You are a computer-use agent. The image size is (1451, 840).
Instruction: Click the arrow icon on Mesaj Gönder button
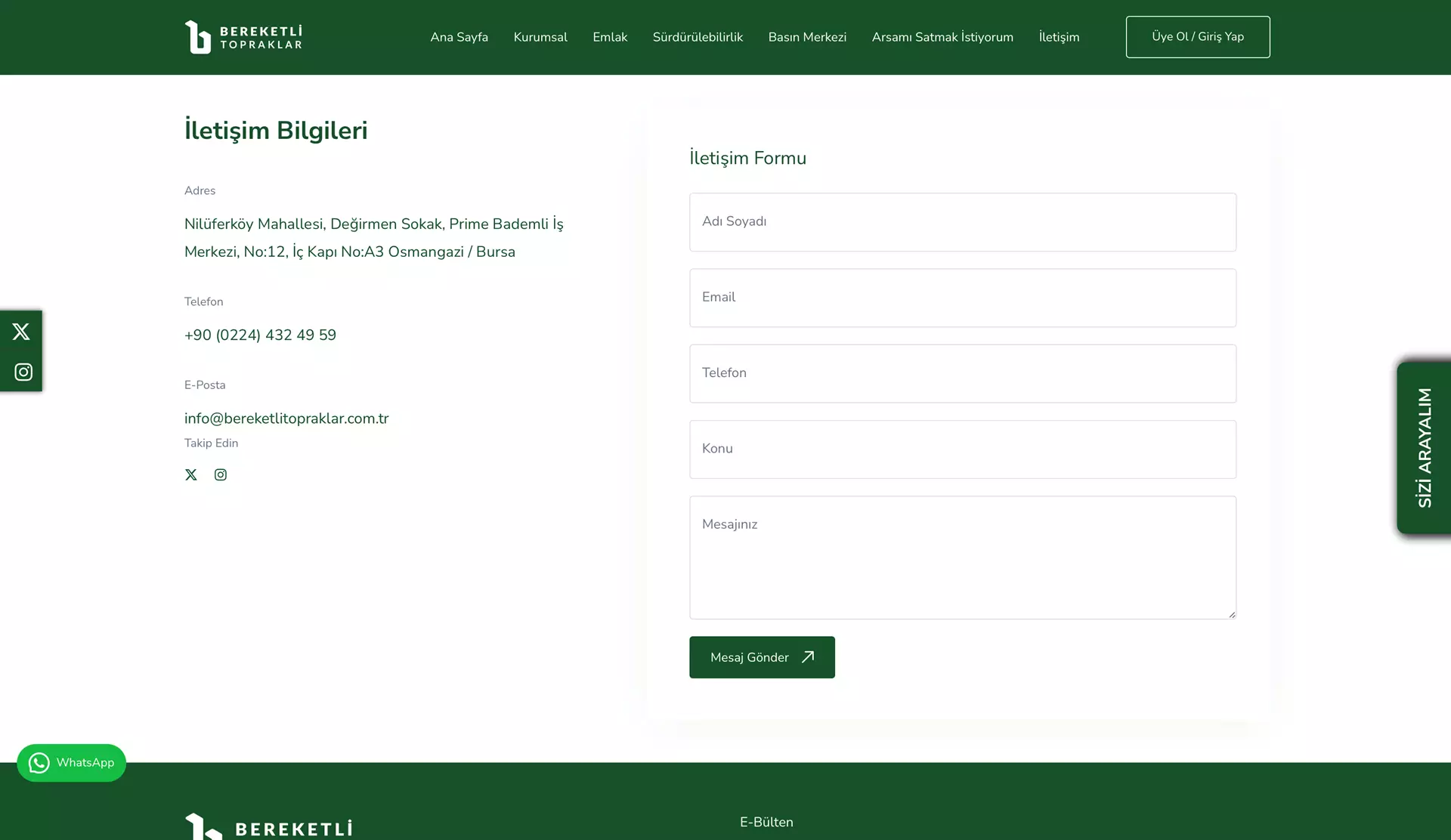point(808,657)
